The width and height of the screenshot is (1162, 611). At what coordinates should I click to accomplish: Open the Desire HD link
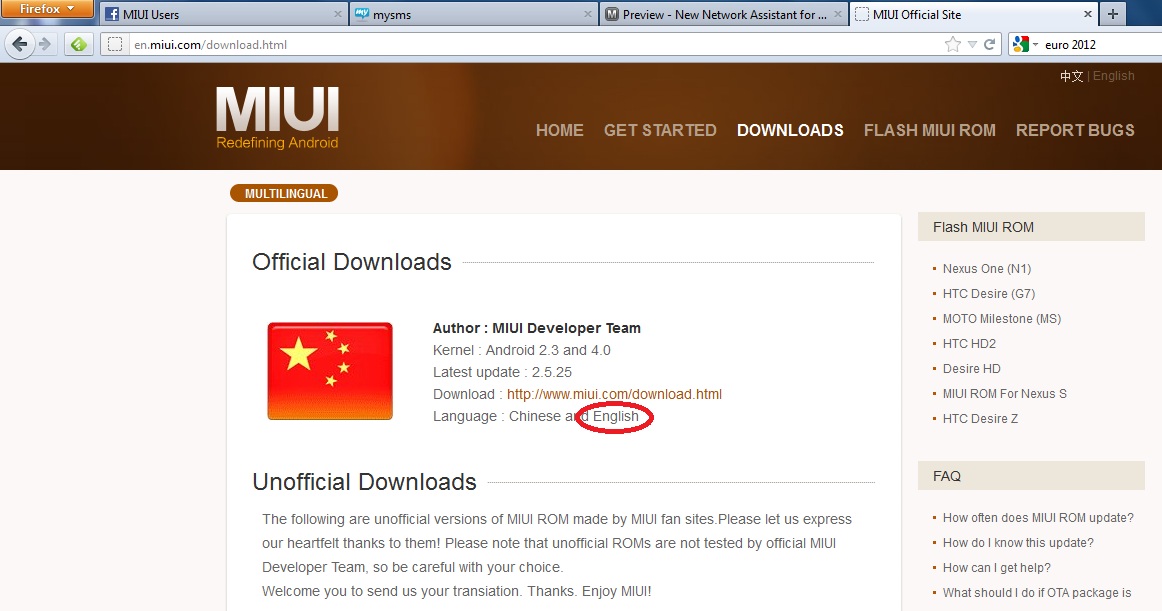(x=972, y=369)
